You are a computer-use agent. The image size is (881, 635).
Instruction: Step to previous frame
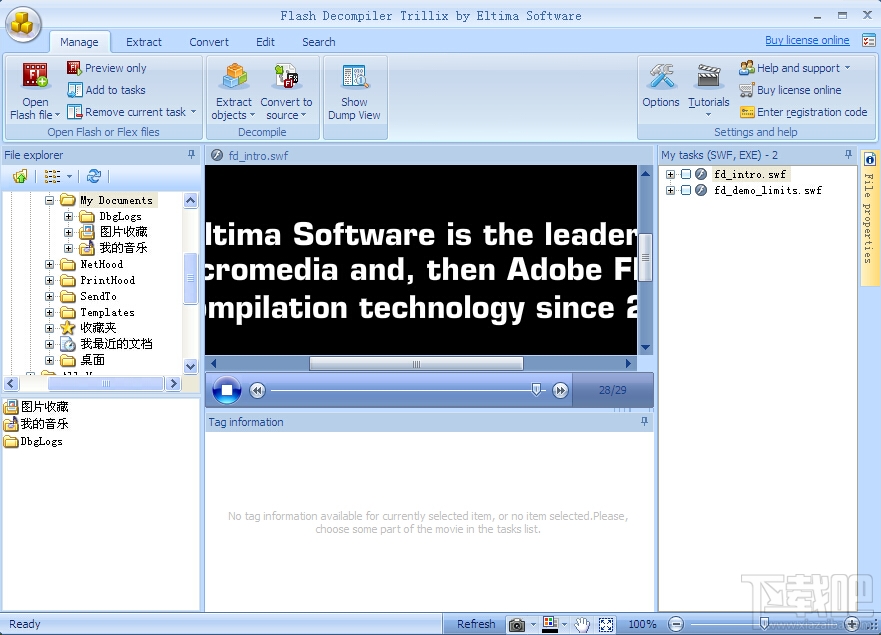257,390
